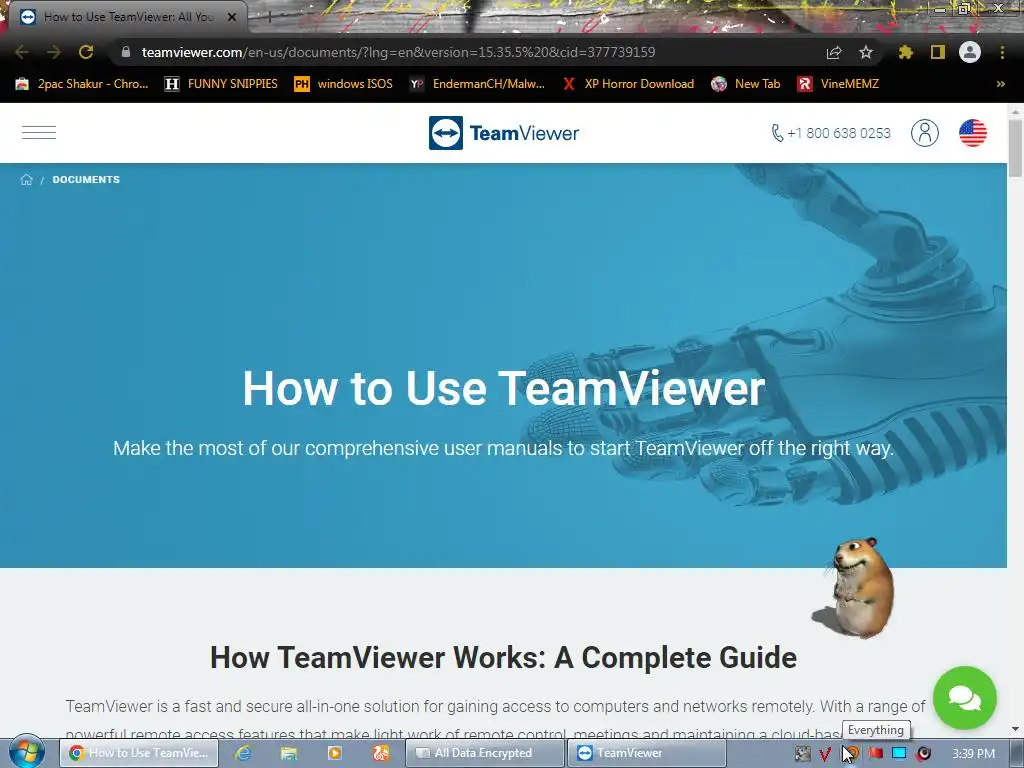
Task: Open the UC Browser taskbar icon
Action: (381, 753)
